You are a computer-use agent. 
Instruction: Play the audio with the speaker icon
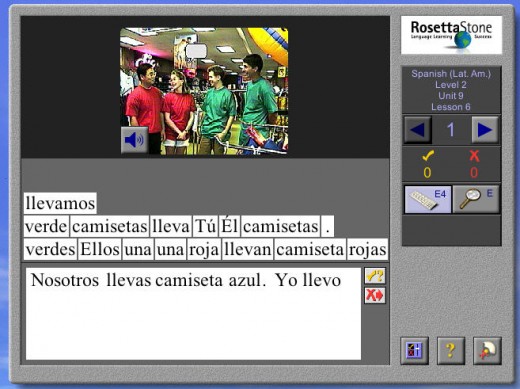[134, 140]
